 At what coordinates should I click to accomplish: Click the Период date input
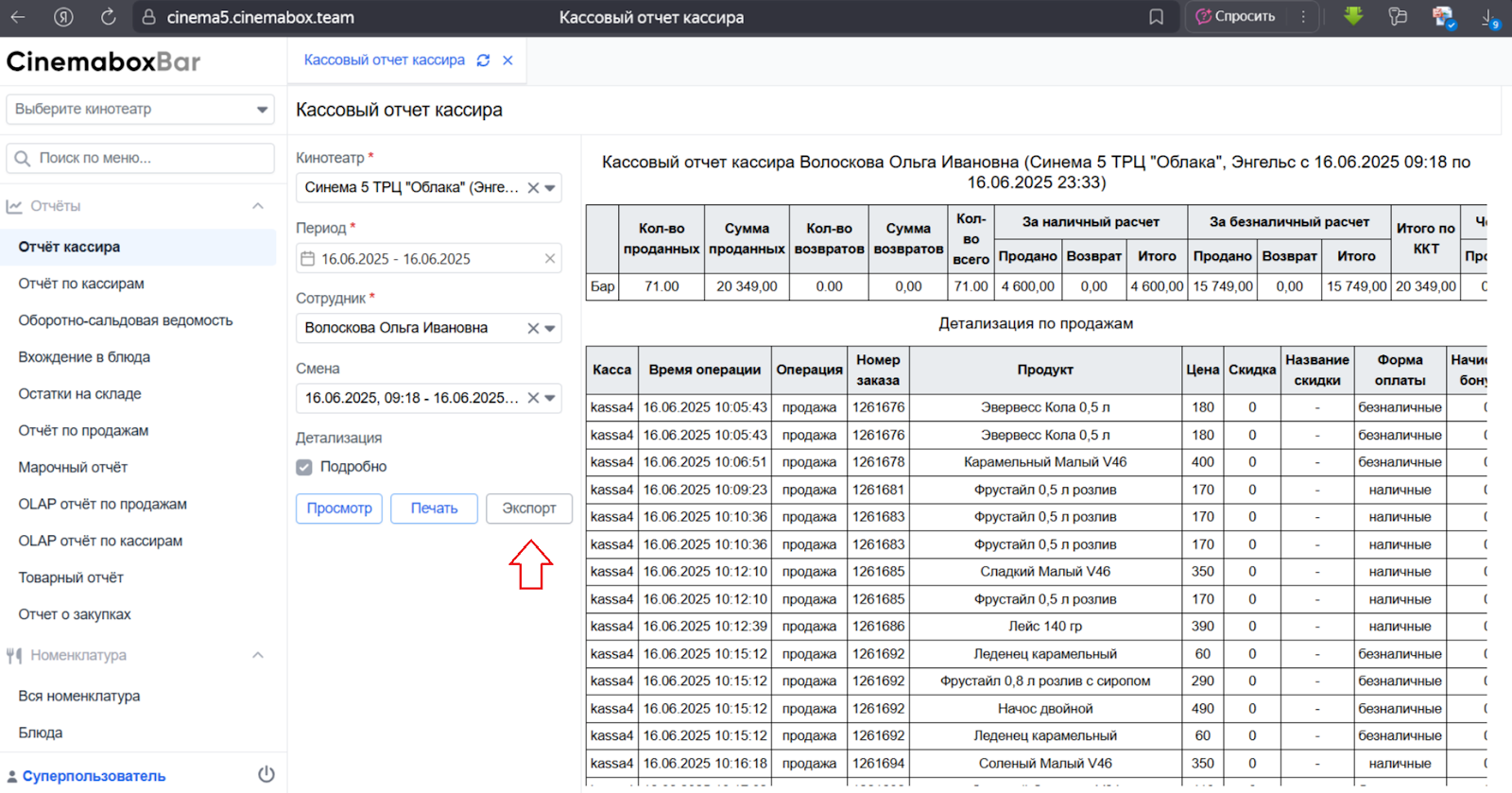coord(428,258)
